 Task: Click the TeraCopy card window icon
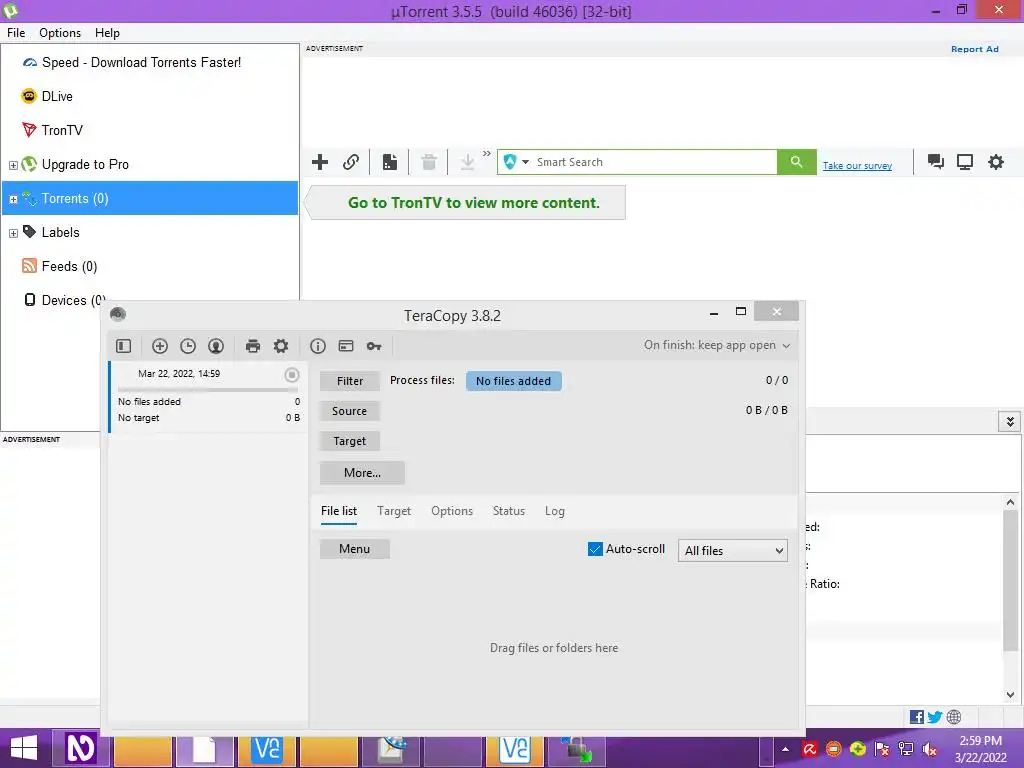click(x=345, y=346)
